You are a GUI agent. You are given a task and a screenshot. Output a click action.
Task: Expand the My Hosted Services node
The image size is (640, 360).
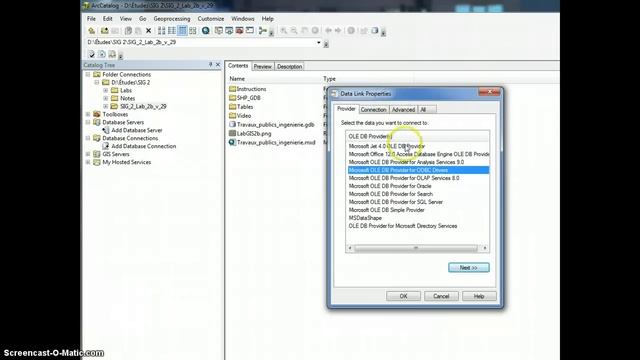pyautogui.click(x=88, y=162)
